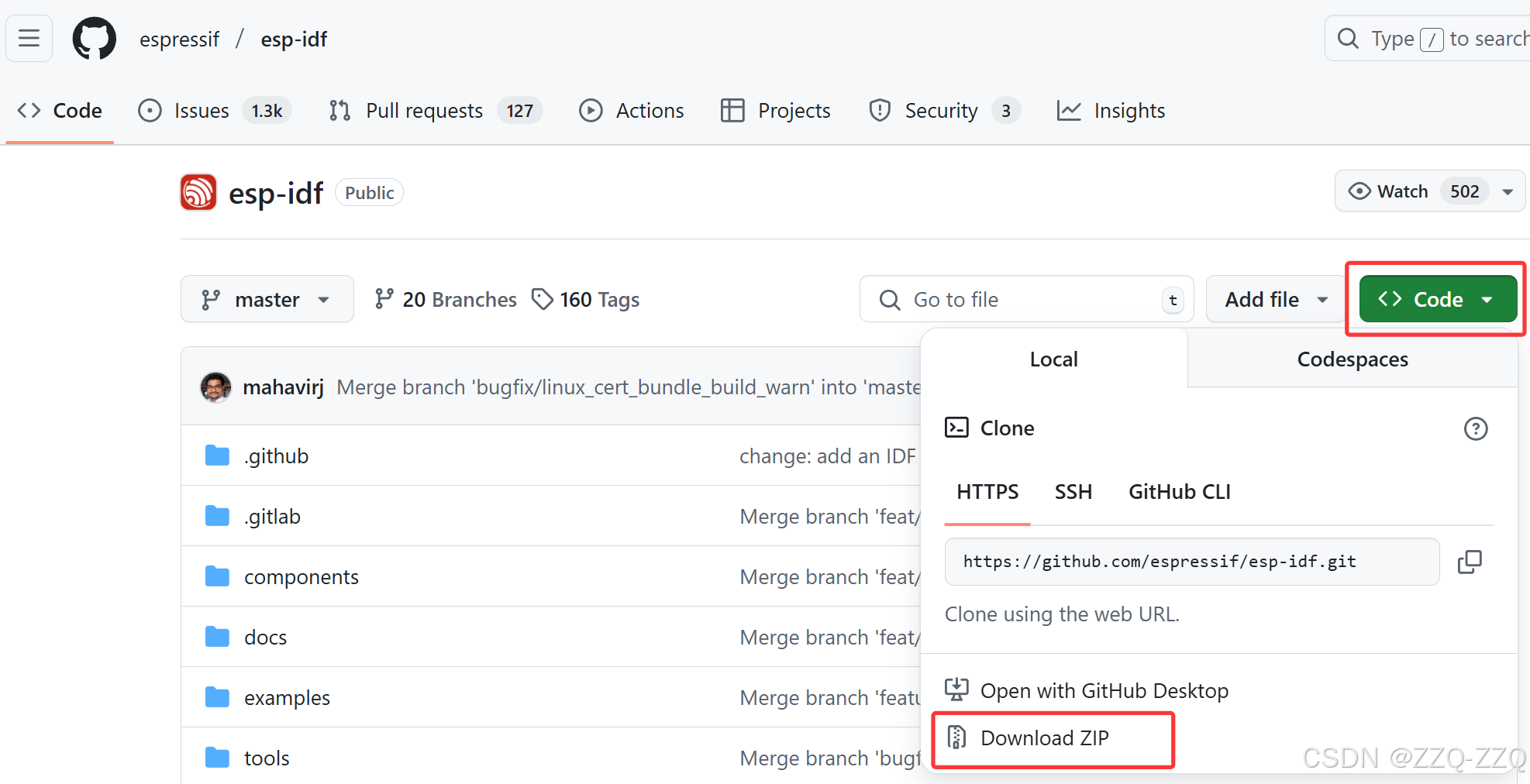1530x784 pixels.
Task: Click the eye icon on Watch button
Action: [1359, 191]
